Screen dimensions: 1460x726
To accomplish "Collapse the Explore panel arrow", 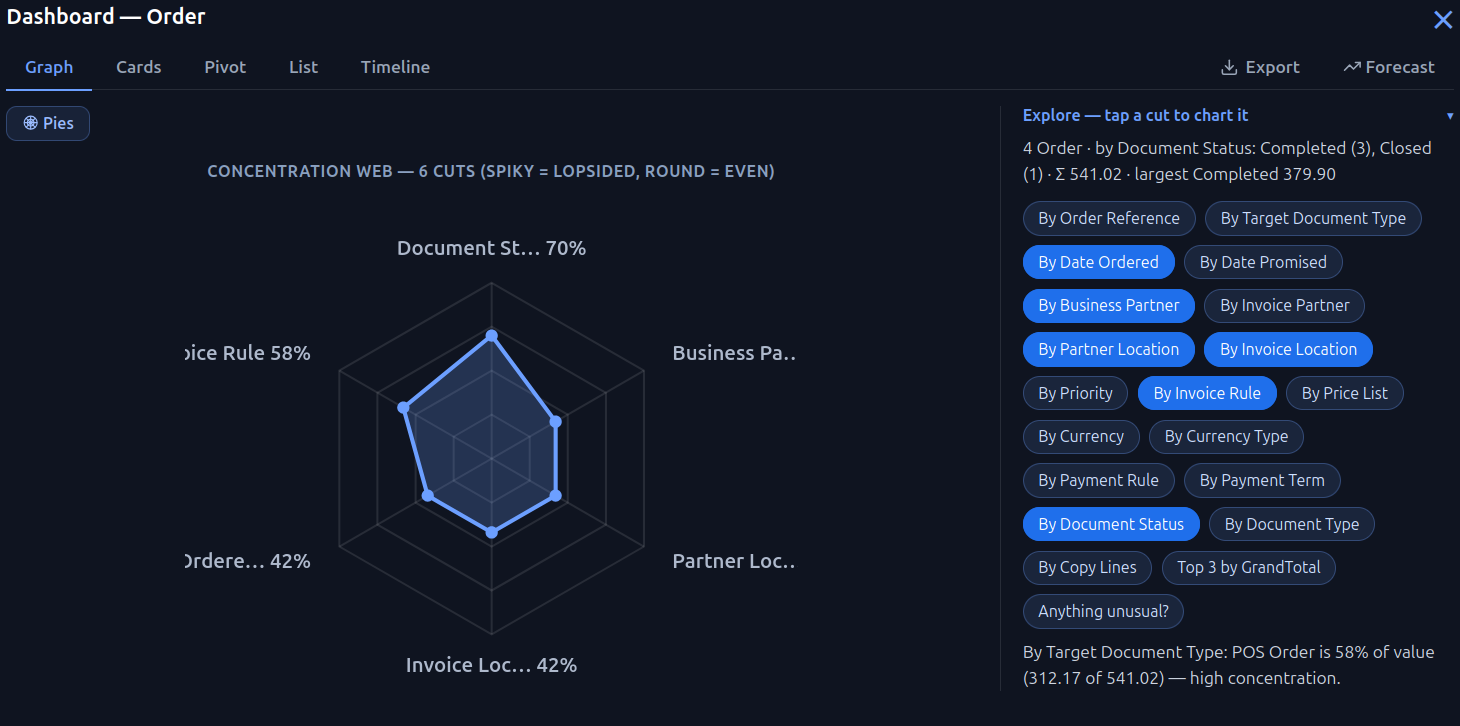I will (1450, 116).
